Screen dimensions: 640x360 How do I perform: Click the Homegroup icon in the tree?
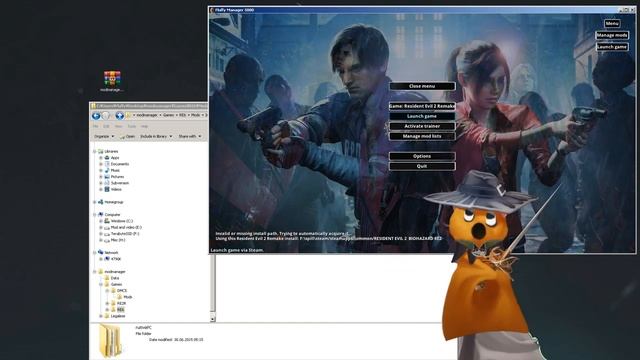[x=100, y=202]
